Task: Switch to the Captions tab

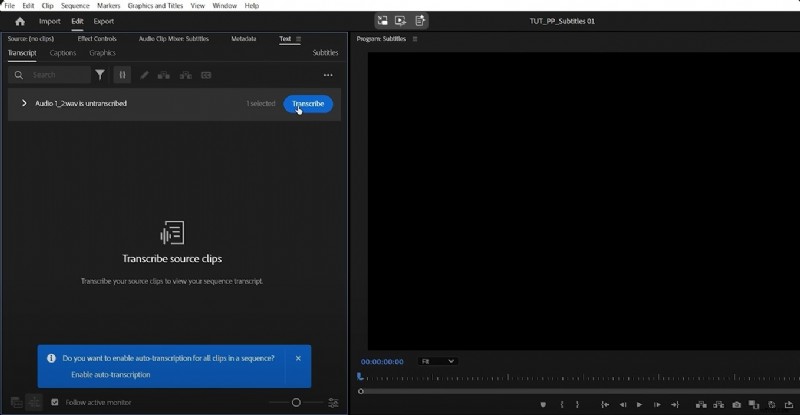Action: pos(63,53)
